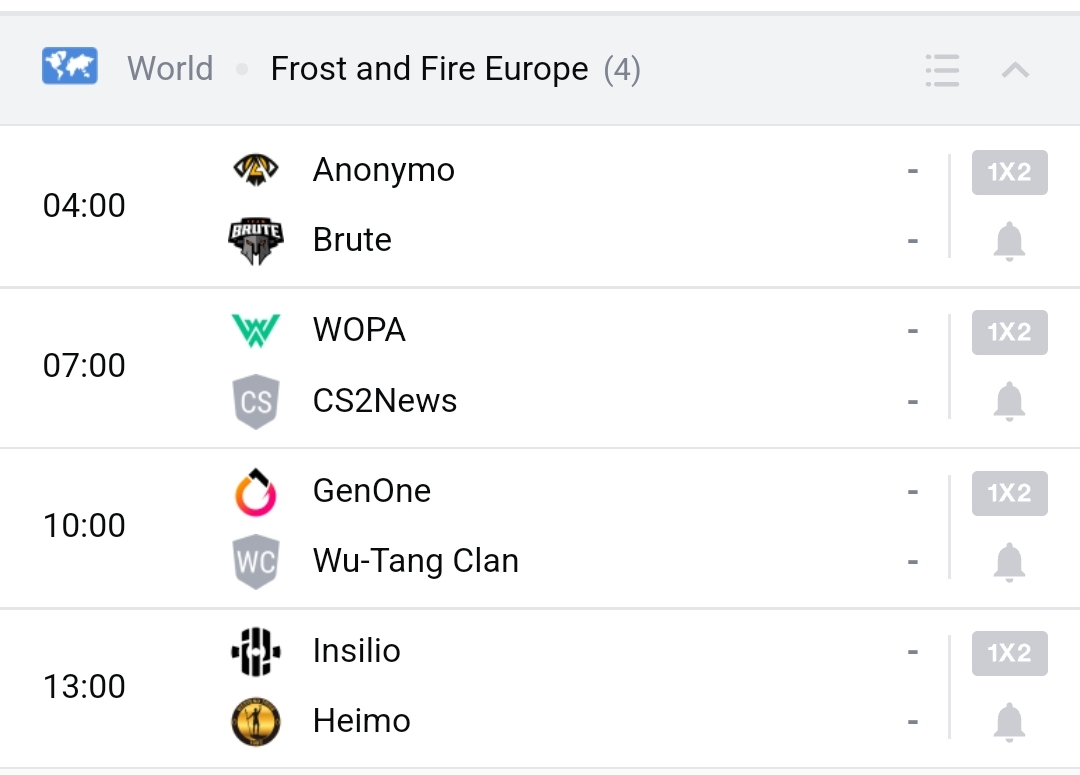The height and width of the screenshot is (775, 1080).
Task: Open the 13:00 match time row
Action: [x=84, y=687]
